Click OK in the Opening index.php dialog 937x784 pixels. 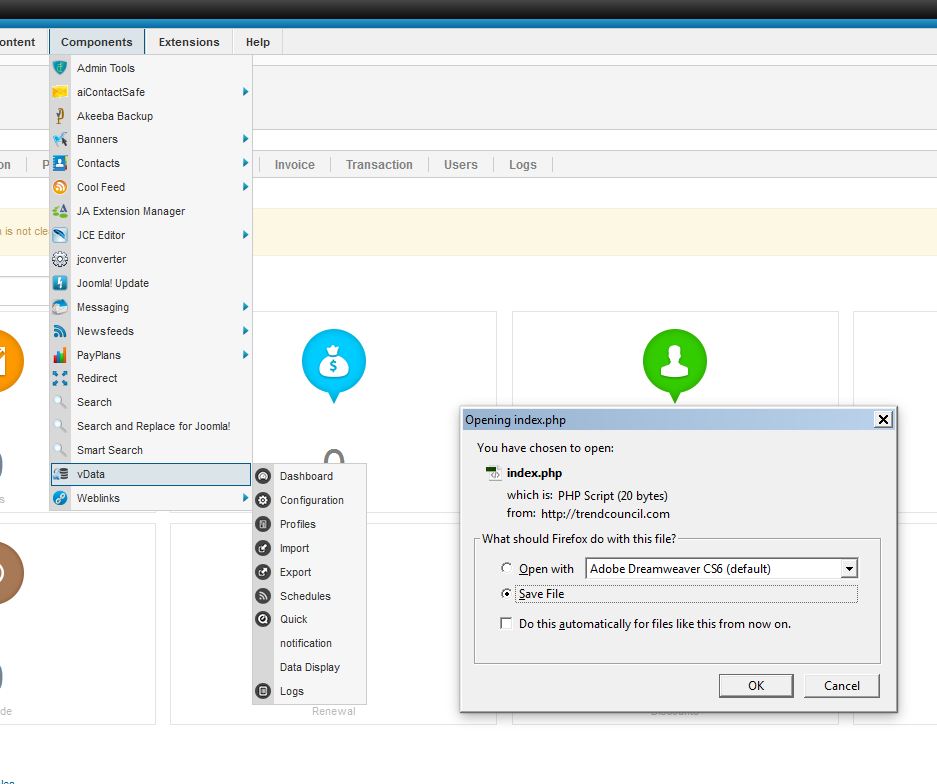pyautogui.click(x=756, y=685)
